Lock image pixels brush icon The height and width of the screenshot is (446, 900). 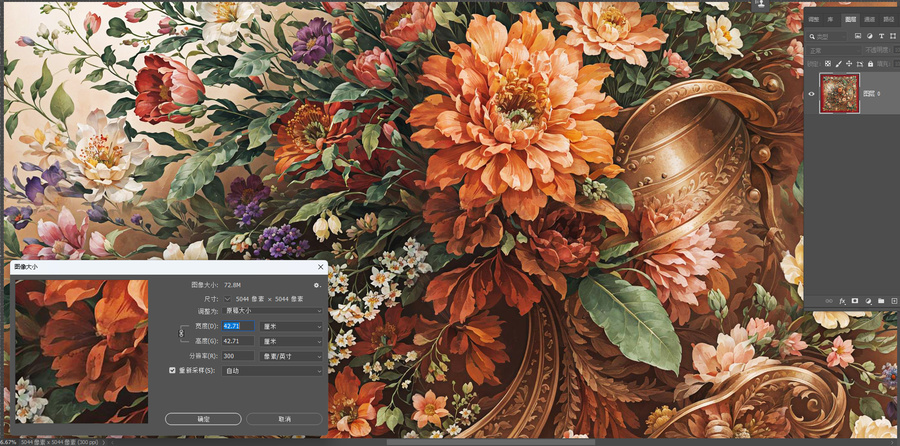838,64
